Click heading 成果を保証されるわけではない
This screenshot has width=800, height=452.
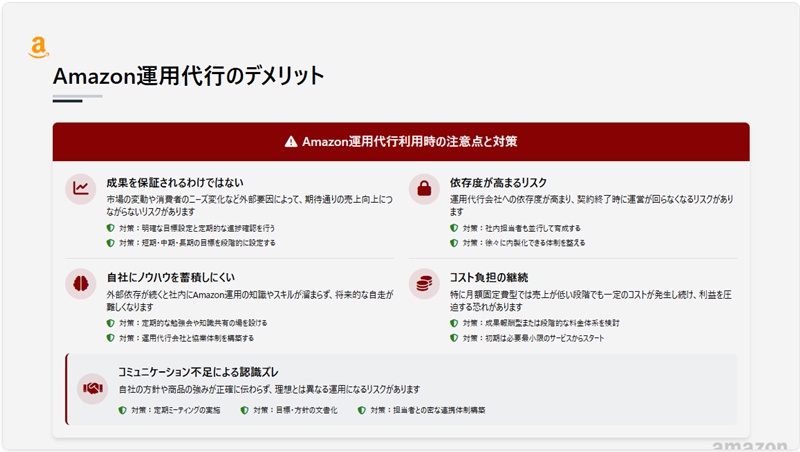pos(175,182)
